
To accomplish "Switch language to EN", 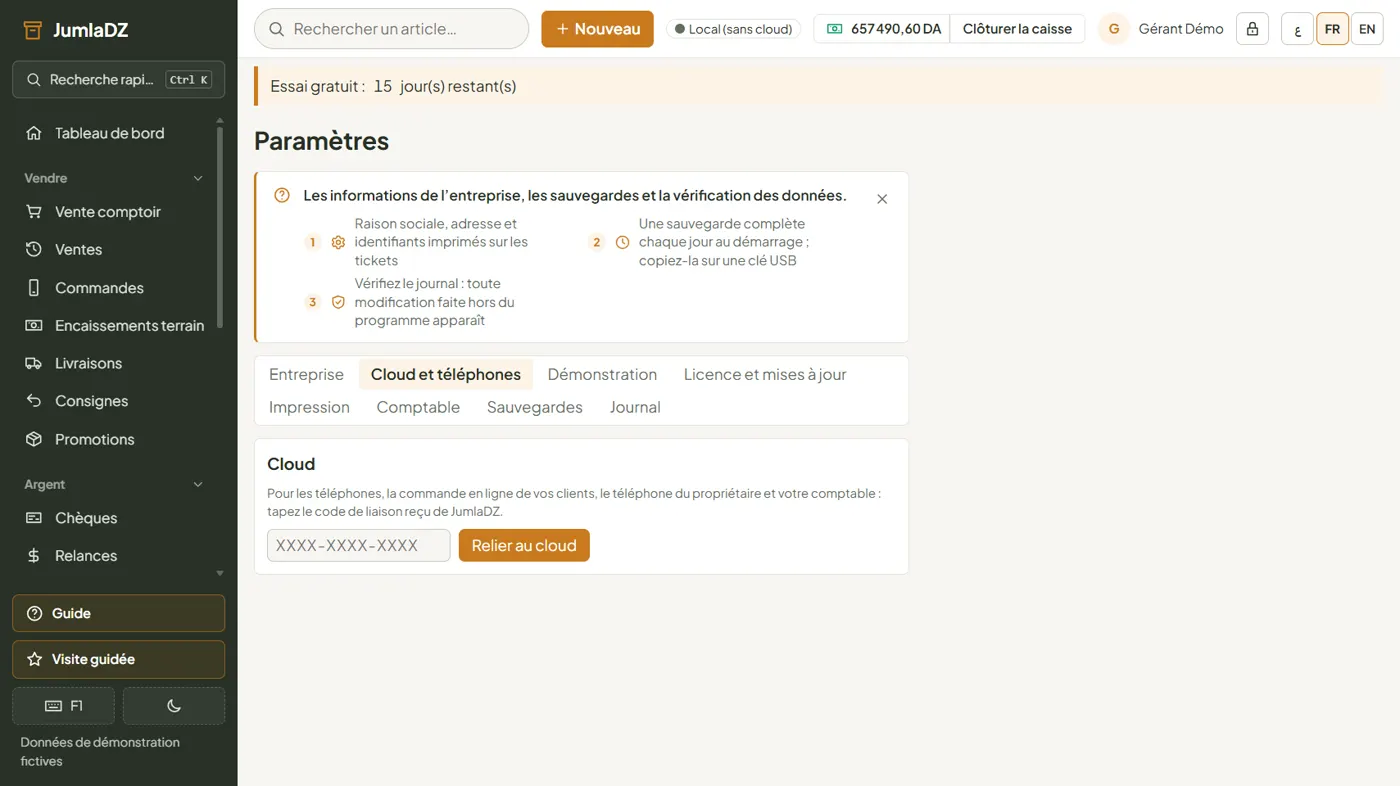I will tap(1367, 29).
